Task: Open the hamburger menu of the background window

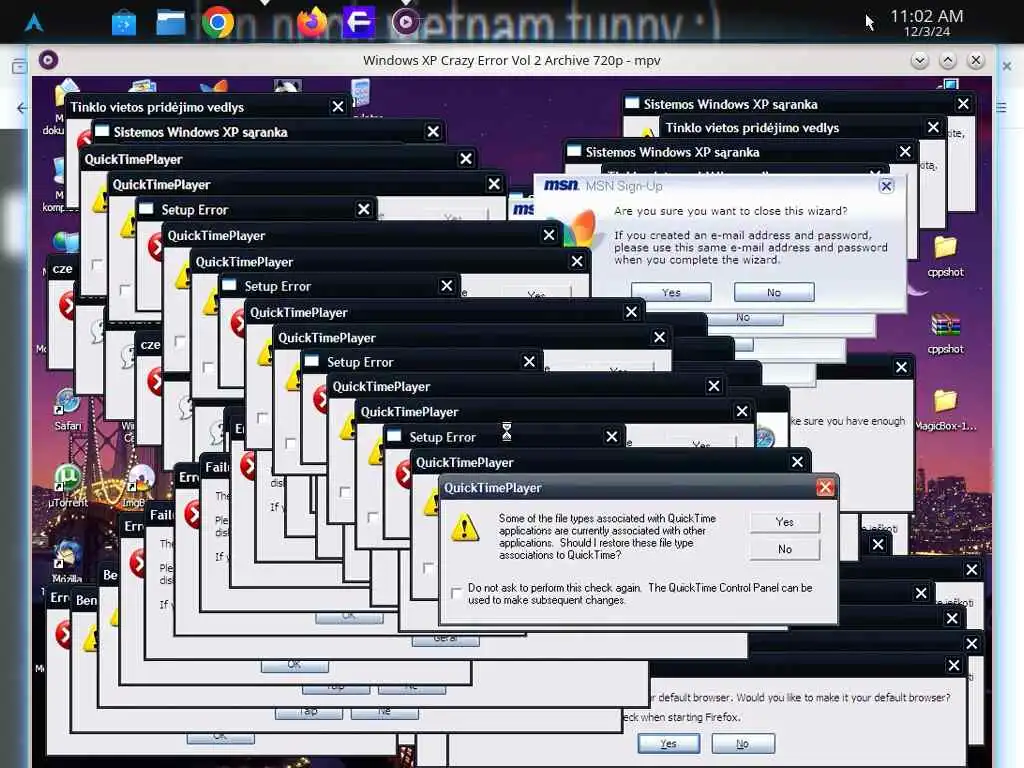Action: click(1001, 108)
